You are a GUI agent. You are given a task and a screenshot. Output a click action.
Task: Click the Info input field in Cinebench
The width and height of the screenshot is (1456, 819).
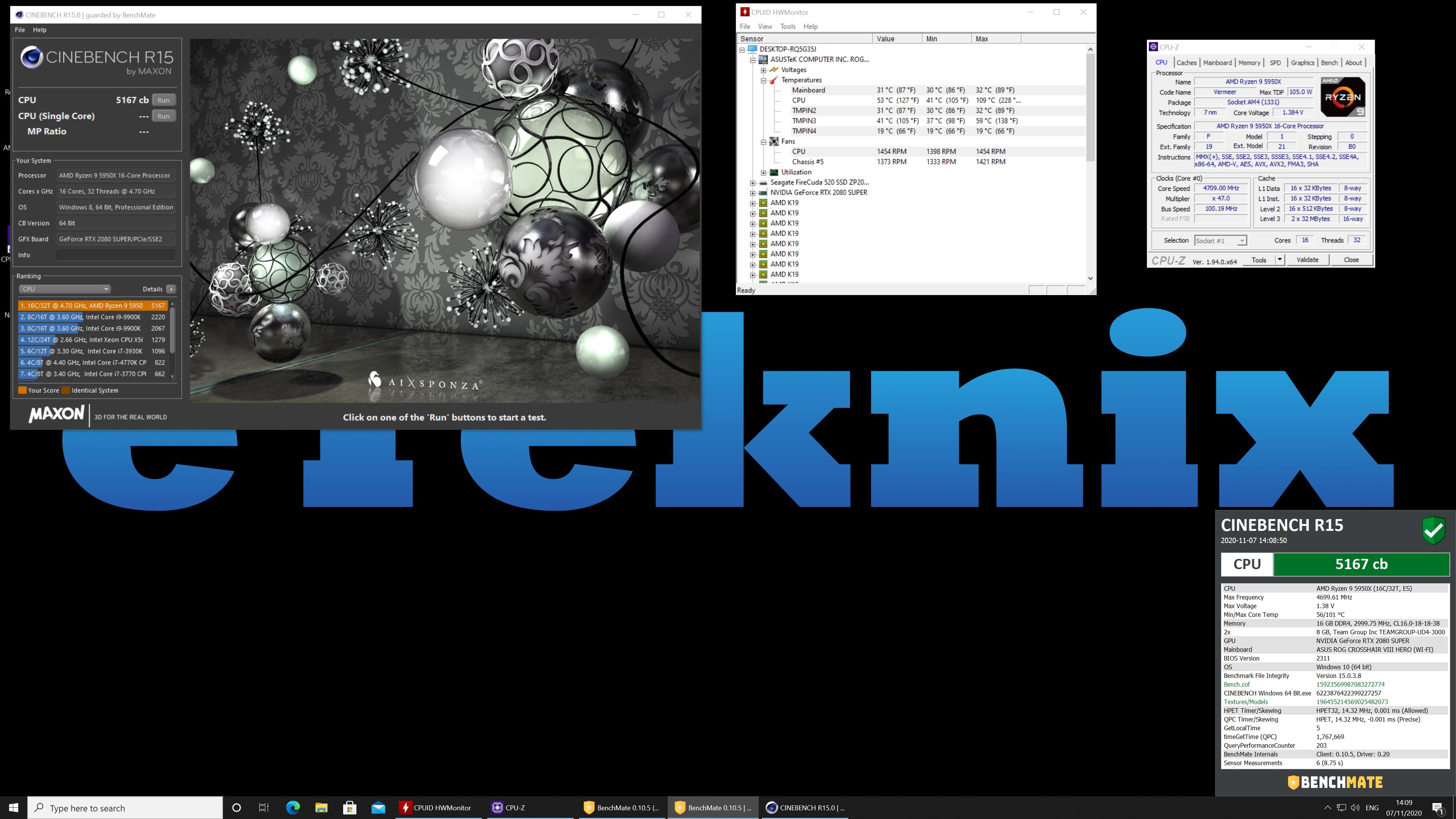pyautogui.click(x=115, y=255)
